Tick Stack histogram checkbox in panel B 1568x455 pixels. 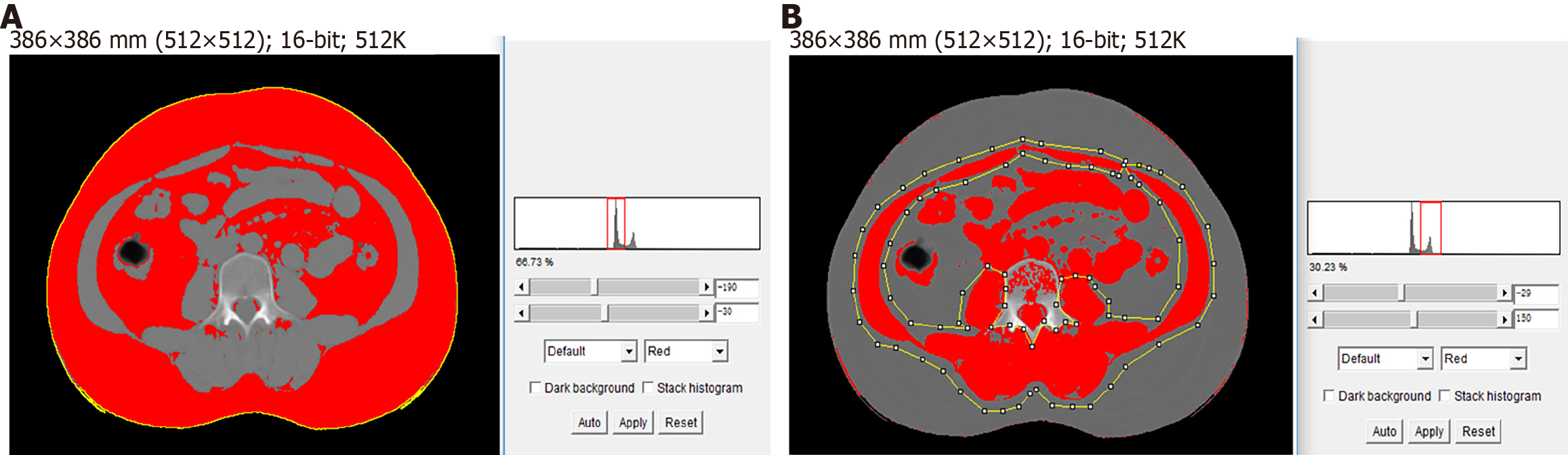(1444, 396)
